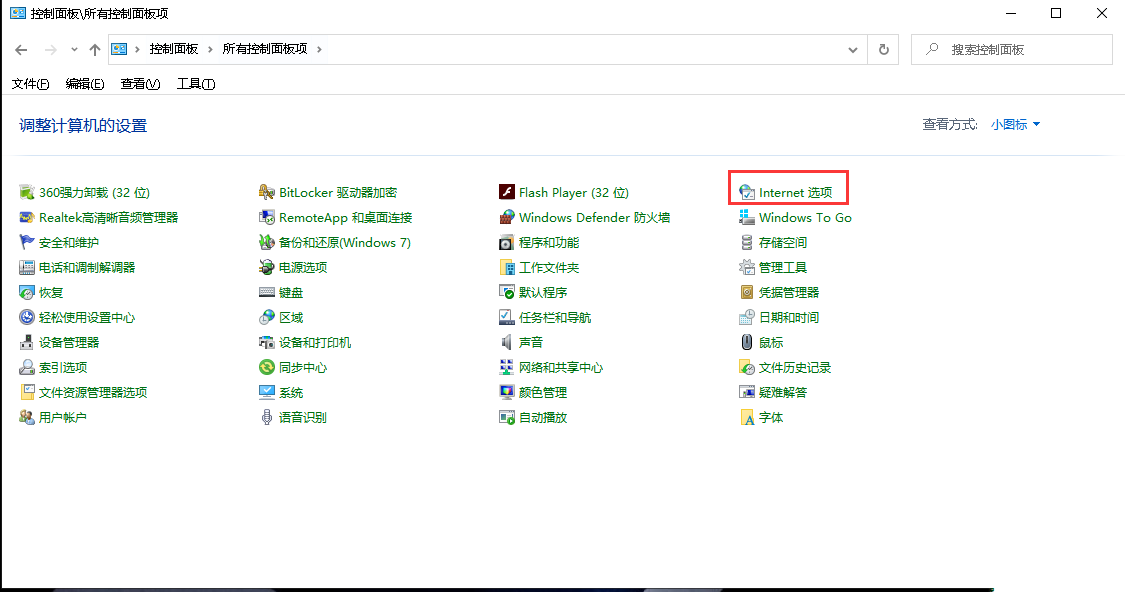Click the 日期和时间 link
Image resolution: width=1125 pixels, height=592 pixels.
[789, 317]
